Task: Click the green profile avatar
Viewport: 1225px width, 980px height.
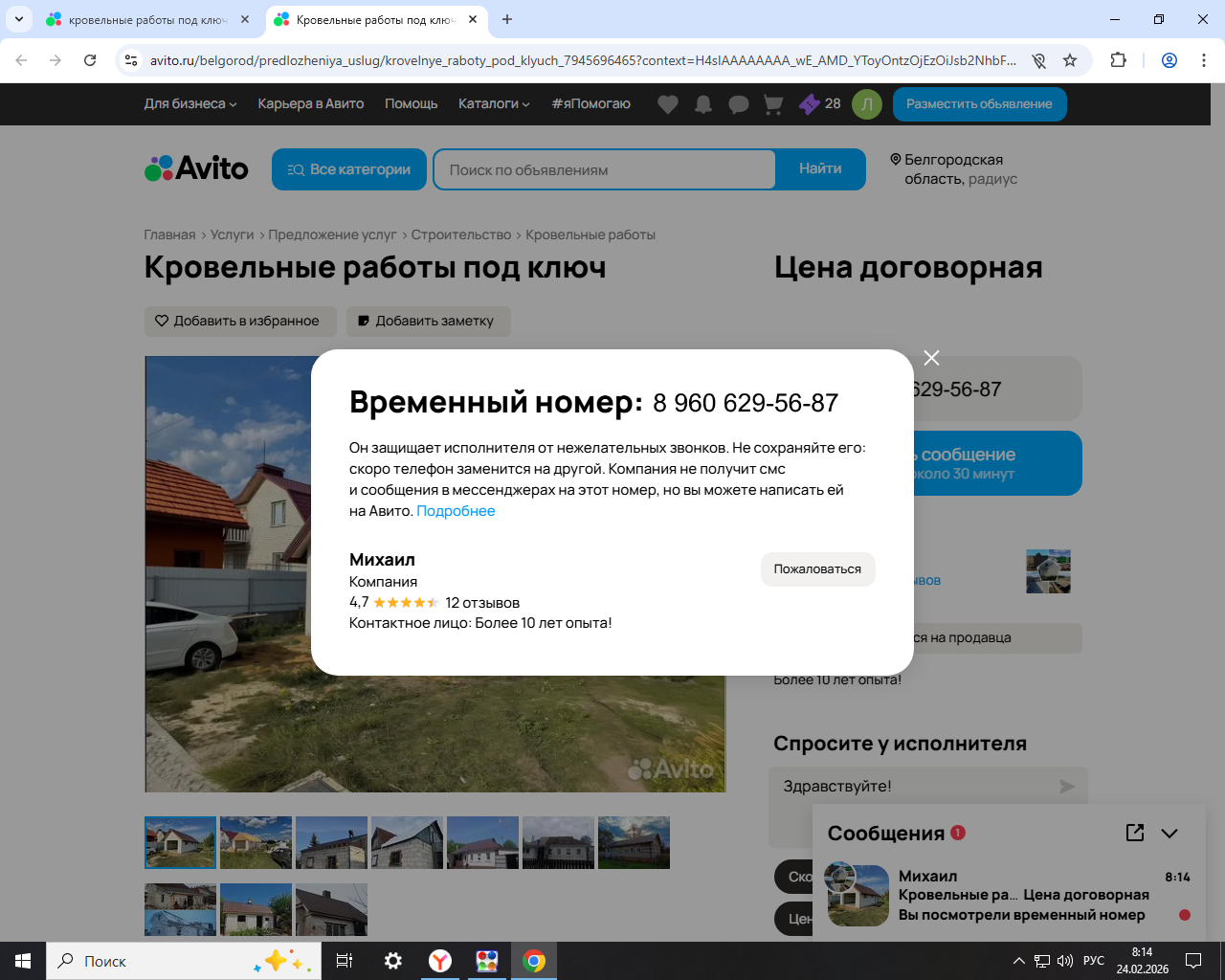Action: 866,104
